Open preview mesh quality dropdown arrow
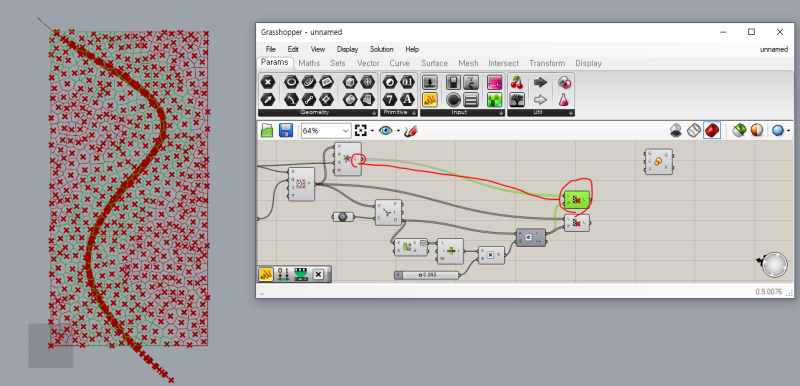 789,131
